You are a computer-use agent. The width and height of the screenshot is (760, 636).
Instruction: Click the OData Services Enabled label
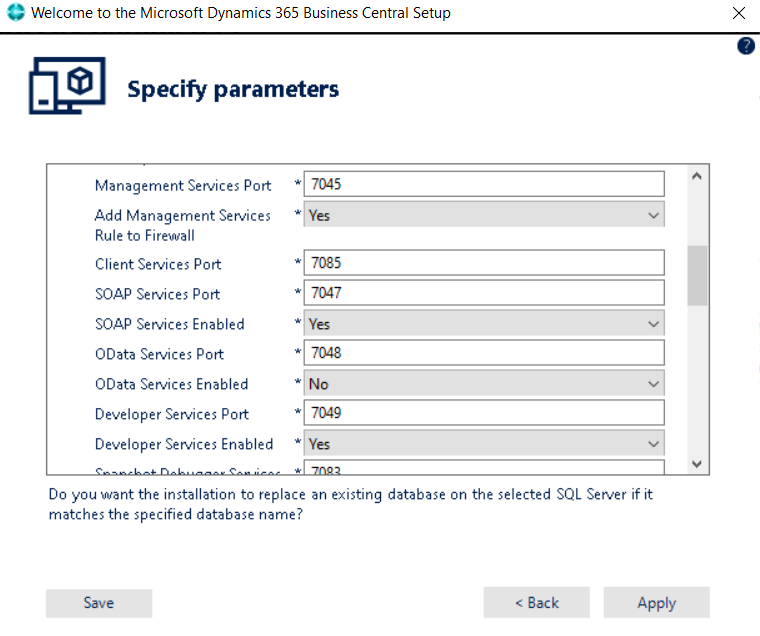coord(172,384)
